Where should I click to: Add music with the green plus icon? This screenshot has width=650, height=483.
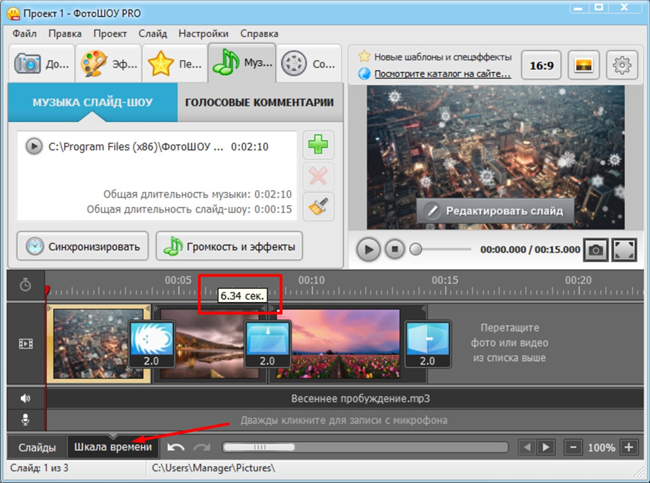coord(318,145)
